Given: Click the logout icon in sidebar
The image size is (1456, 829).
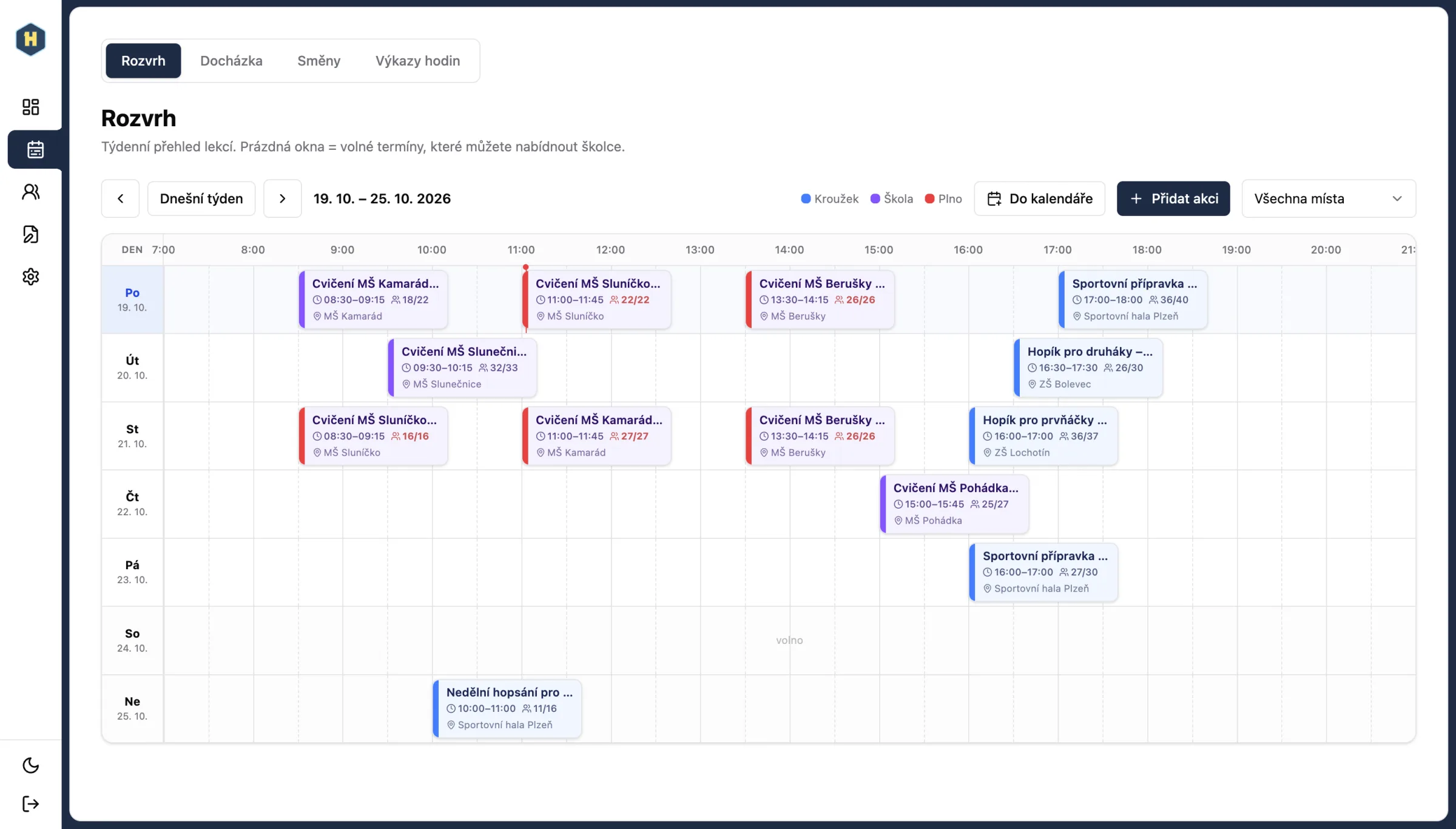Looking at the screenshot, I should [x=30, y=804].
